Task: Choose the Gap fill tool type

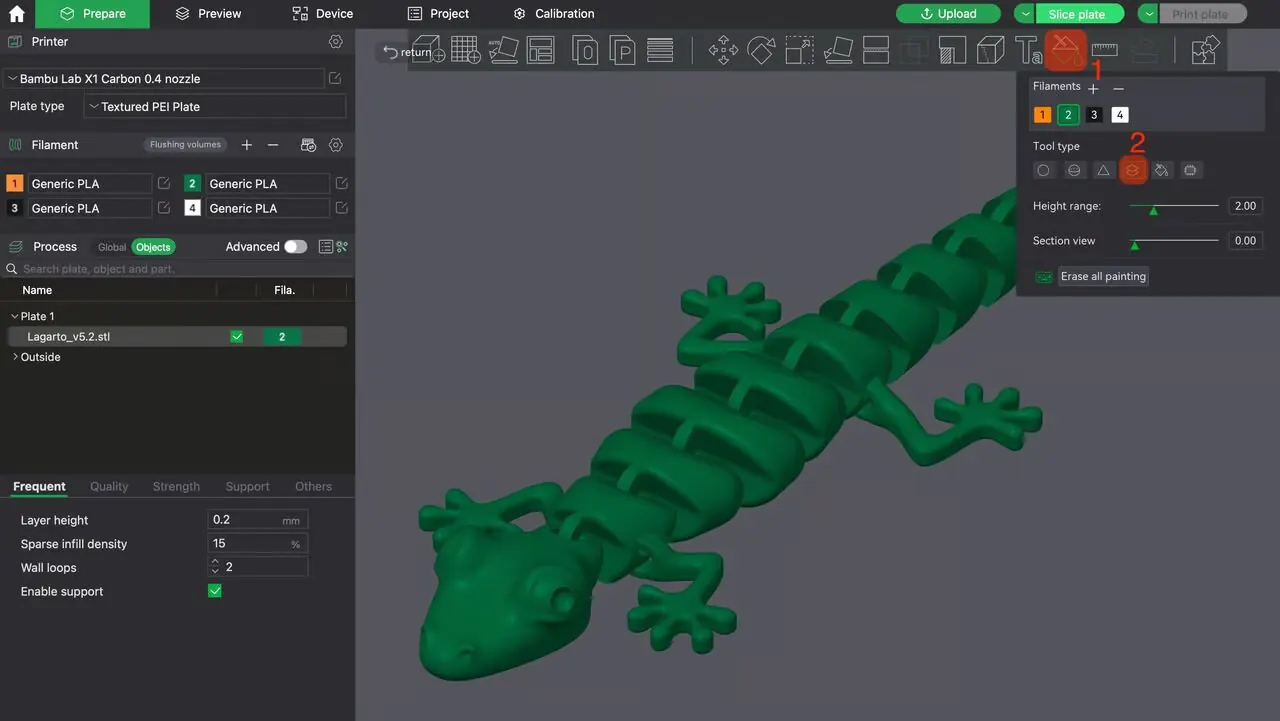Action: point(1190,170)
